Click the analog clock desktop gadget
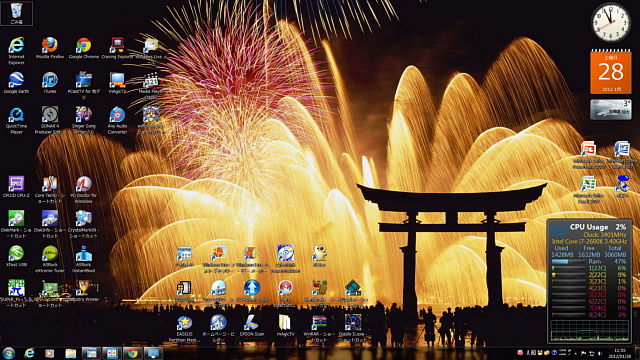This screenshot has height=360, width=640. coord(611,22)
